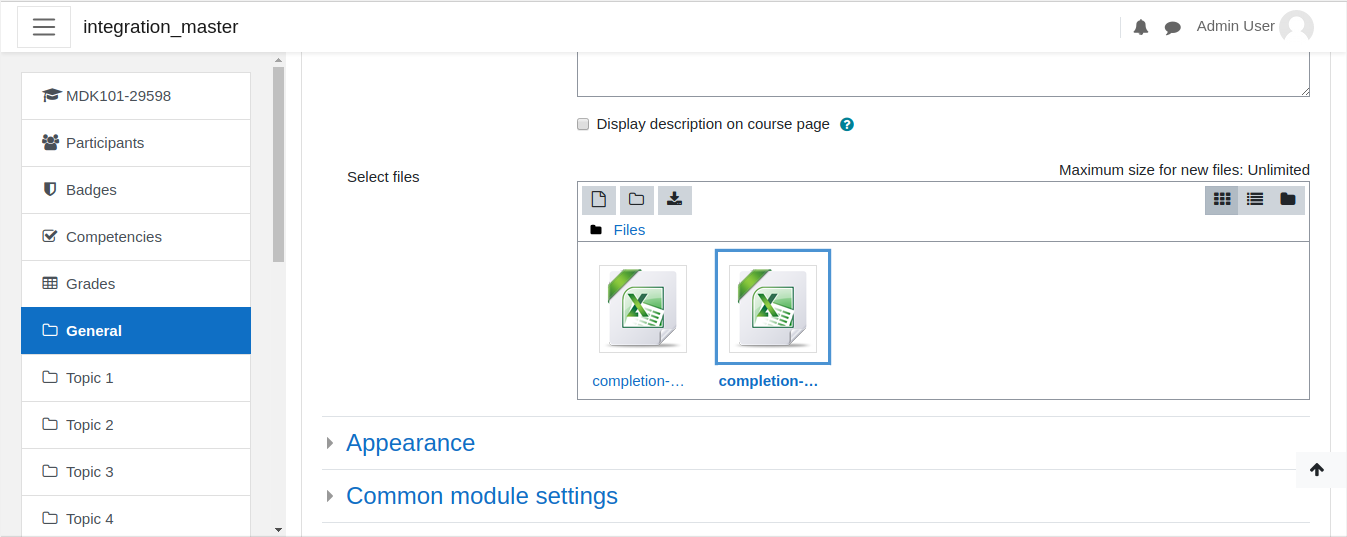
Task: Click the create folder icon
Action: coord(636,200)
